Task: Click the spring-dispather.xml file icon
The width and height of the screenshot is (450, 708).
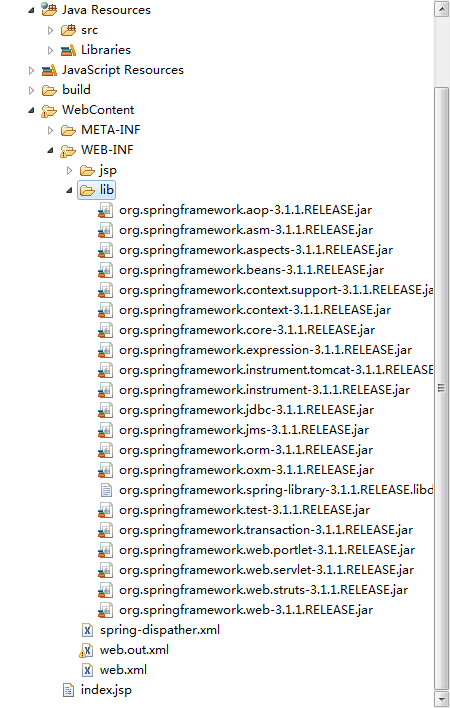Action: point(88,630)
